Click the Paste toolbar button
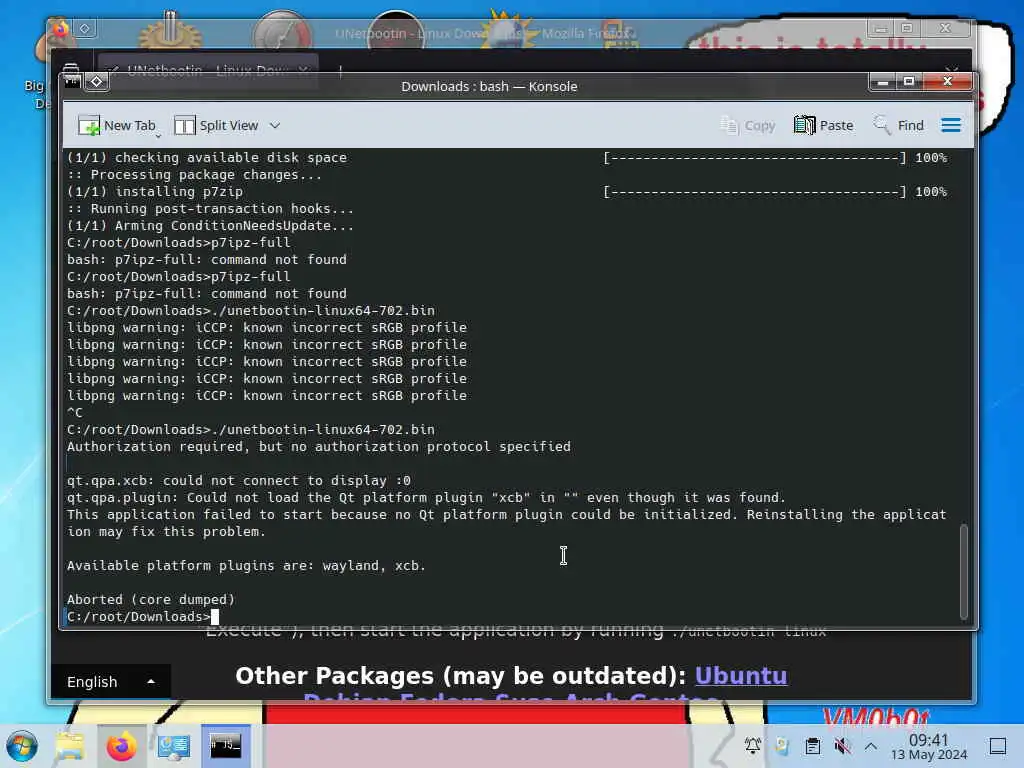The width and height of the screenshot is (1024, 768). pos(824,125)
